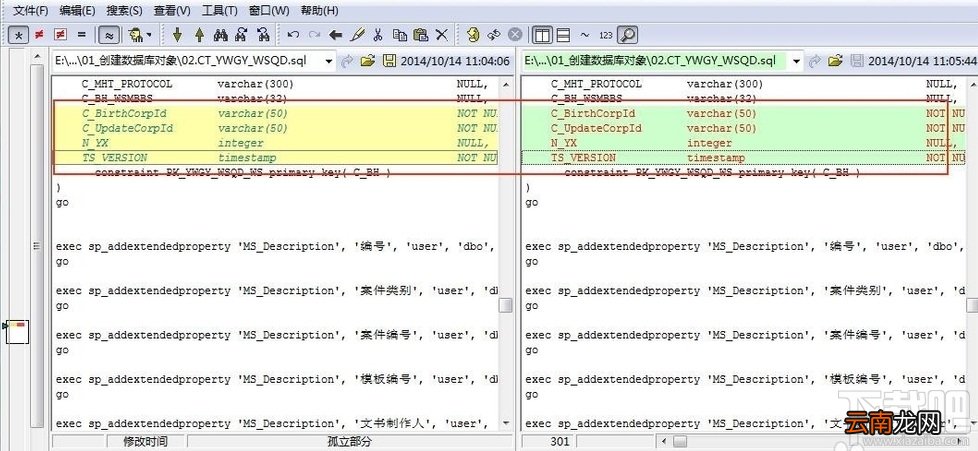This screenshot has height=451, width=978.
Task: Switch to over-under layout
Action: pos(563,35)
